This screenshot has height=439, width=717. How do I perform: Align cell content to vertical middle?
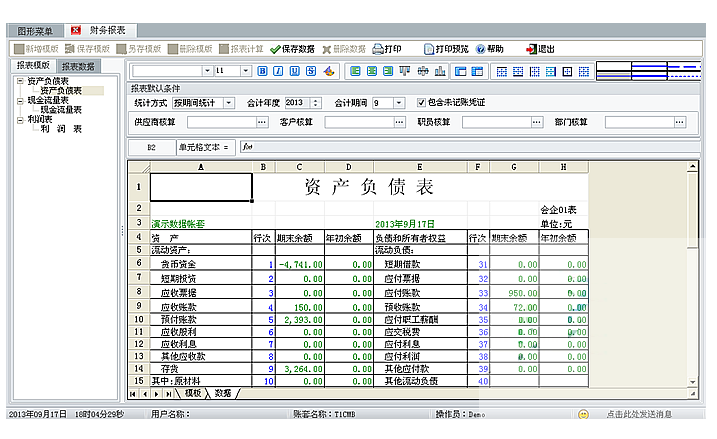coord(423,71)
